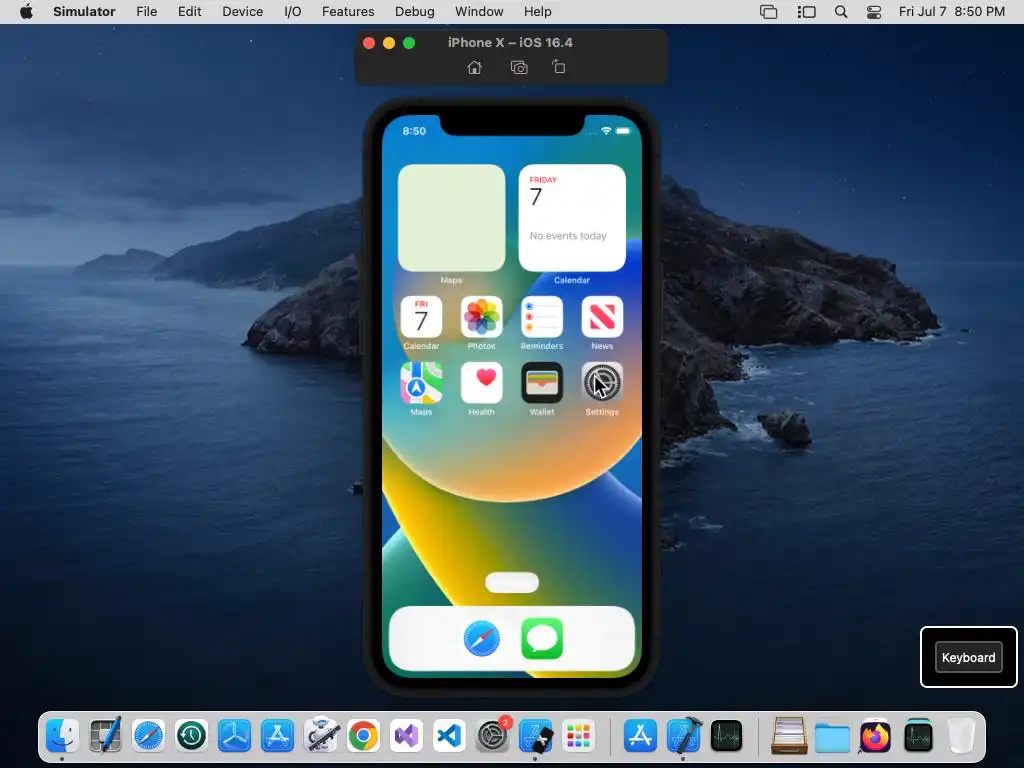Open Time Machine from the Dock
Viewport: 1024px width, 768px height.
click(x=191, y=736)
